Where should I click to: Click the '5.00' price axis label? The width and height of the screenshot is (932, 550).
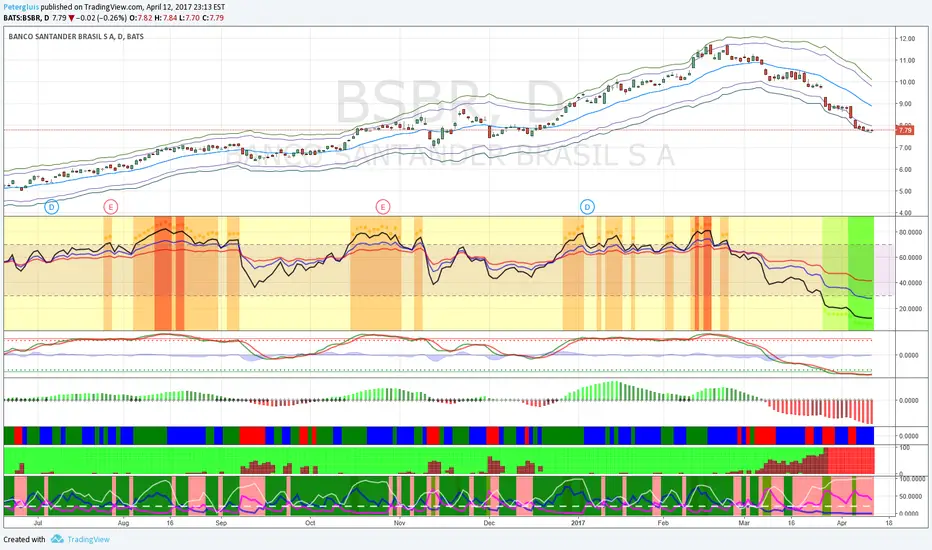(x=905, y=191)
